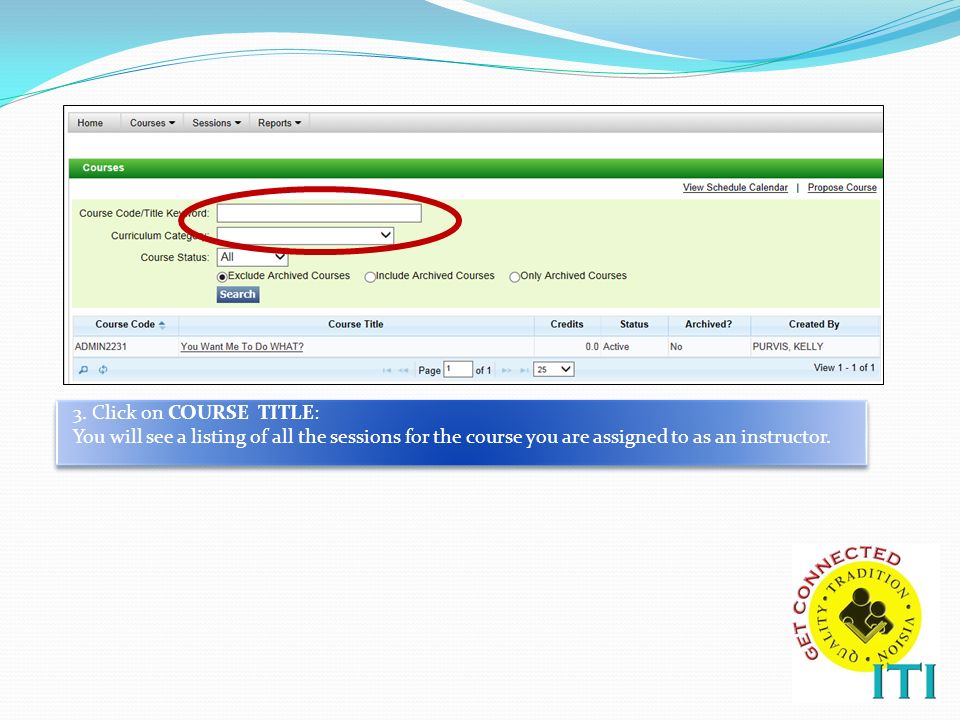This screenshot has height=720, width=960.
Task: Click the refresh grid icon in footer
Action: pos(103,369)
